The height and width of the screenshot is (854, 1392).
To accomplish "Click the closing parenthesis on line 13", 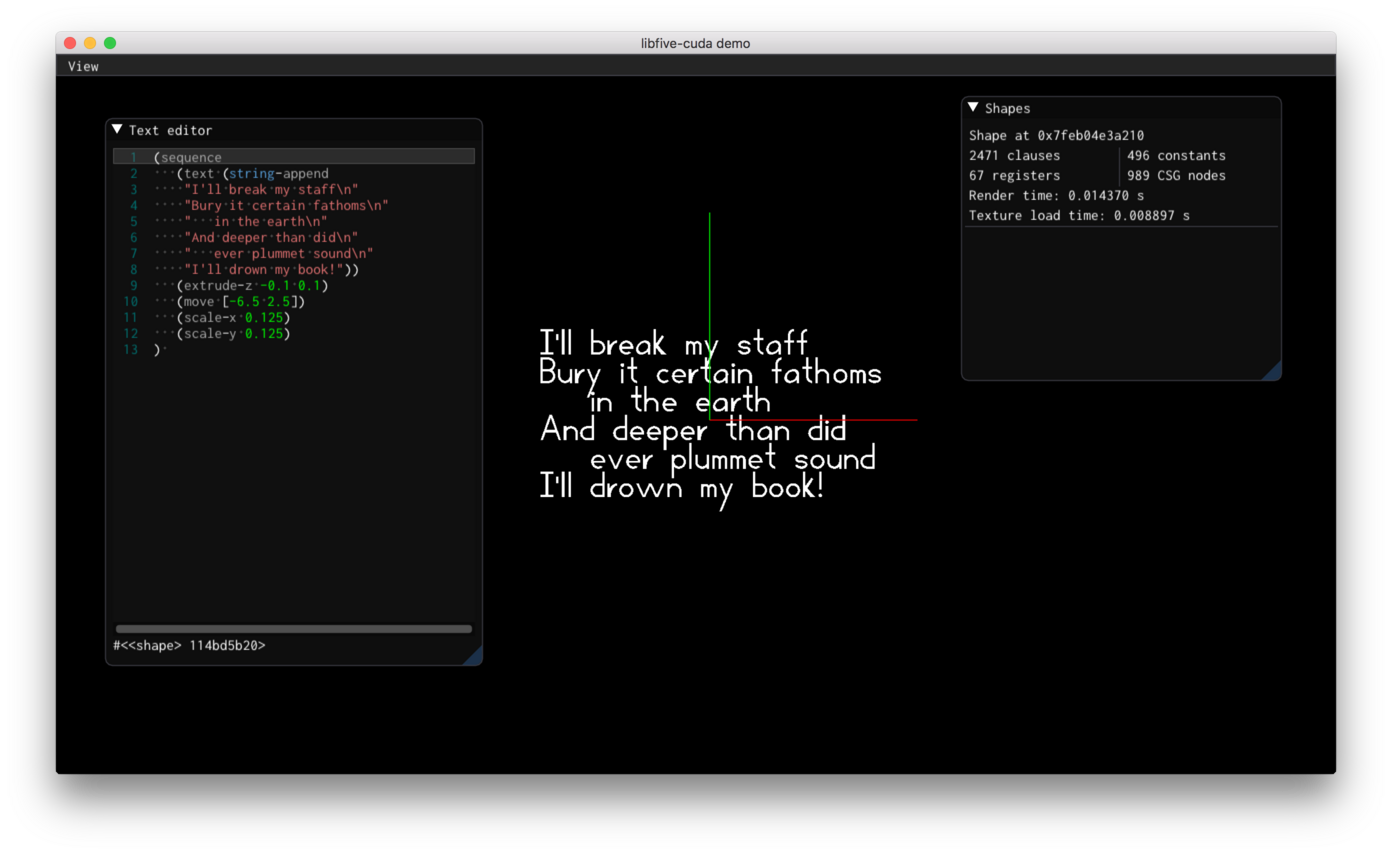I will 157,349.
